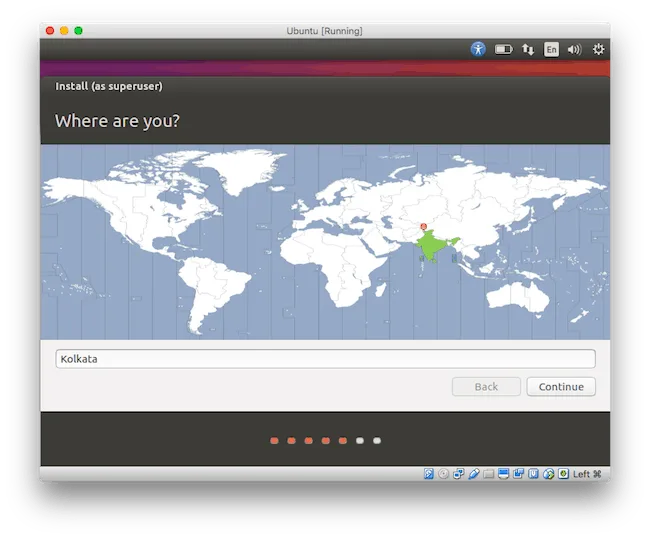Click the battery indicator icon

(503, 49)
